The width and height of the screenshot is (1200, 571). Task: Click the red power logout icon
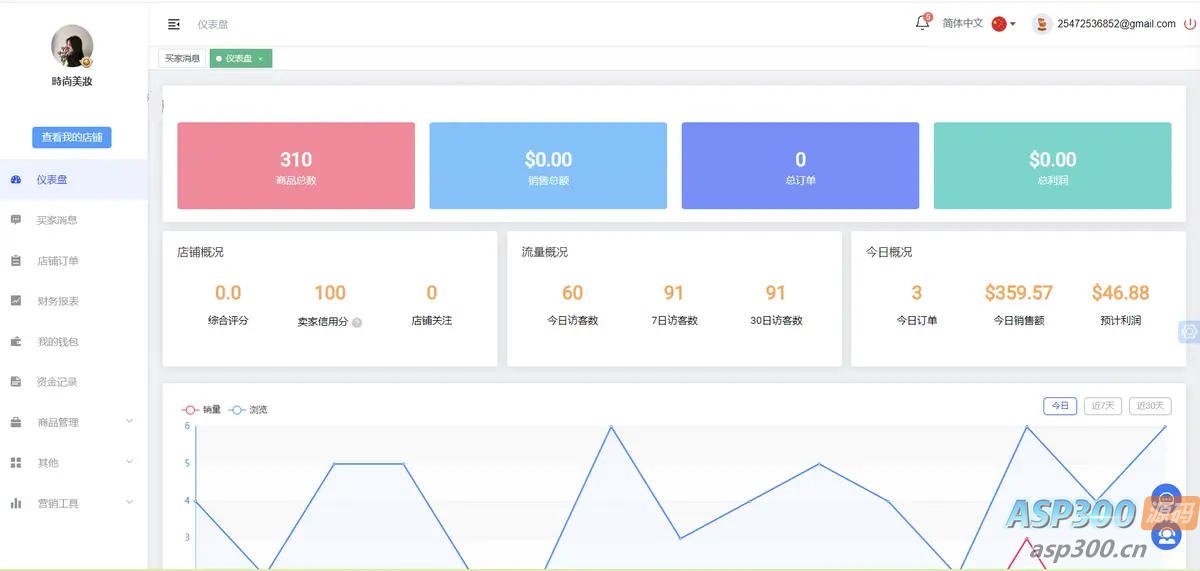[1189, 24]
